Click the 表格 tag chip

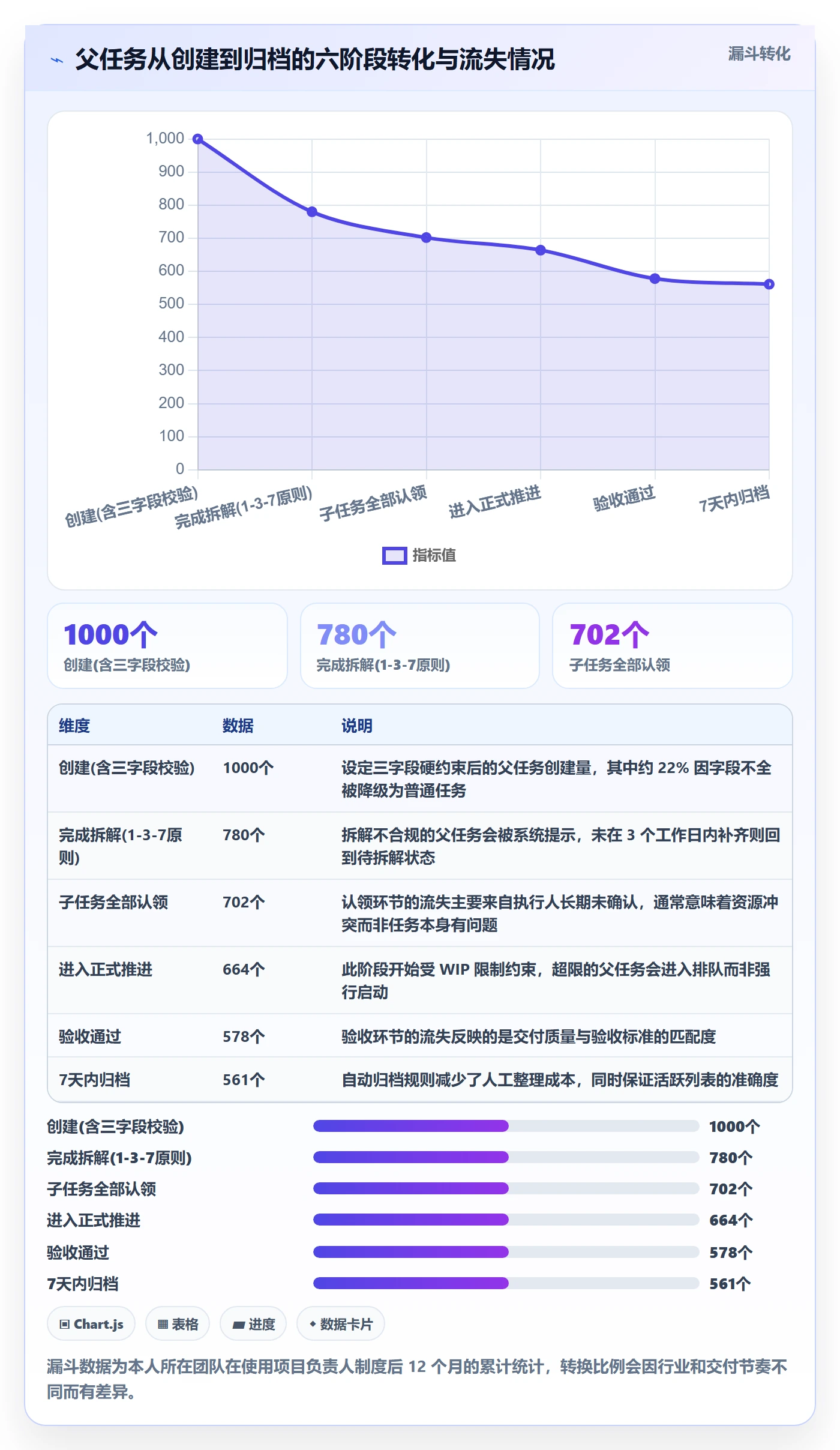pos(178,1323)
